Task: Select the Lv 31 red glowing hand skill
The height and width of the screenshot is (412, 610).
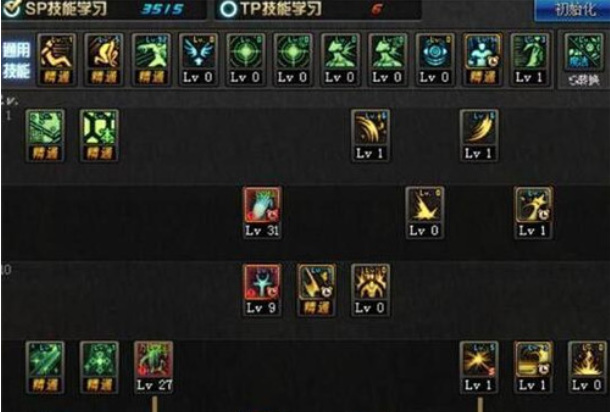Action: tap(262, 212)
